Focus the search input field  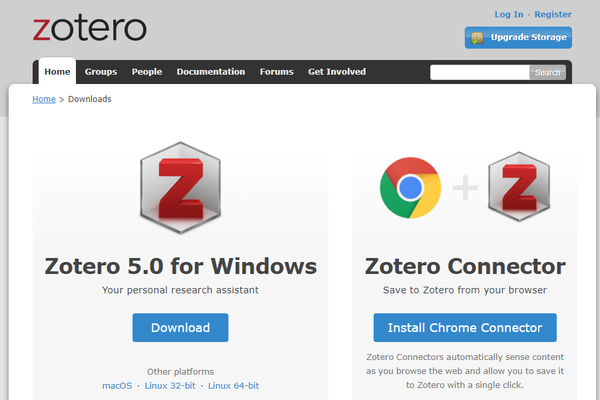click(480, 72)
